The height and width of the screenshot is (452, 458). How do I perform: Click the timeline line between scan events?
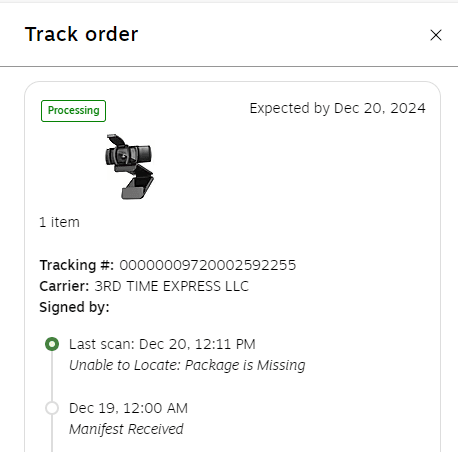(52, 376)
